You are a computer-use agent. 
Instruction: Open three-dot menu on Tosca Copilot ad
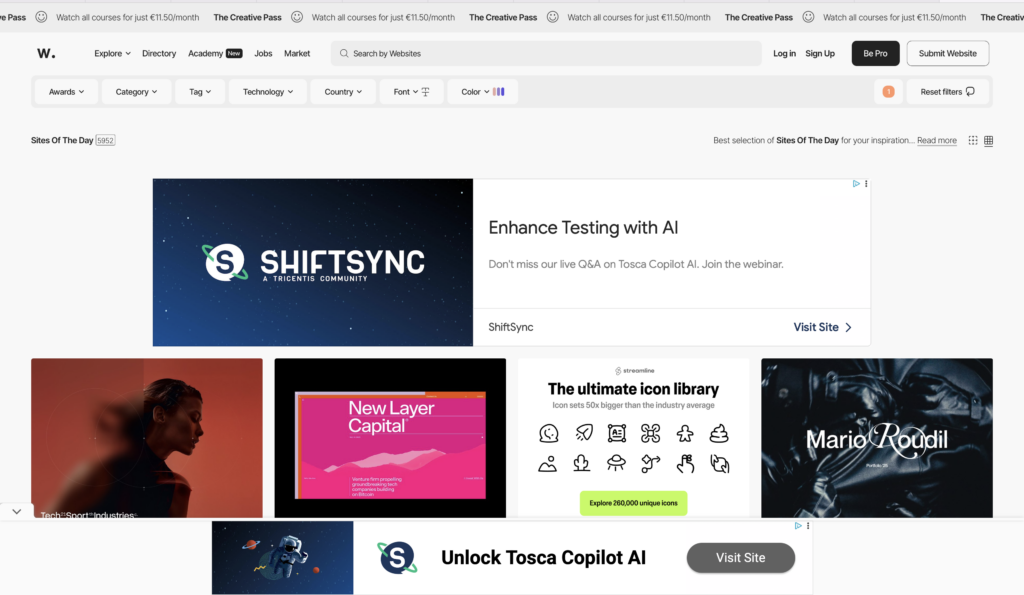click(808, 526)
